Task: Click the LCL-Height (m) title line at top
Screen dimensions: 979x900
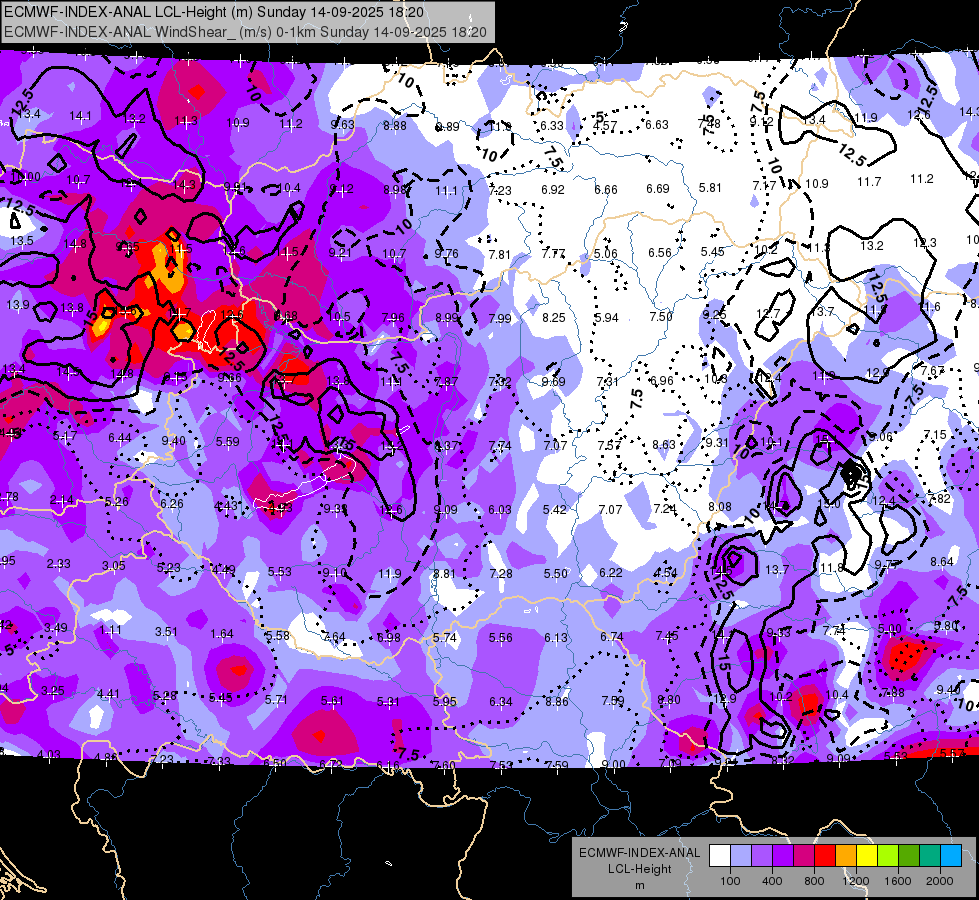Action: click(214, 12)
